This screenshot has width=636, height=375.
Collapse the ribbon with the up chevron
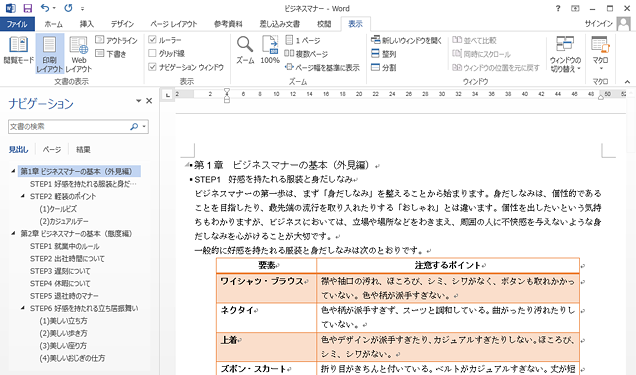[x=627, y=81]
